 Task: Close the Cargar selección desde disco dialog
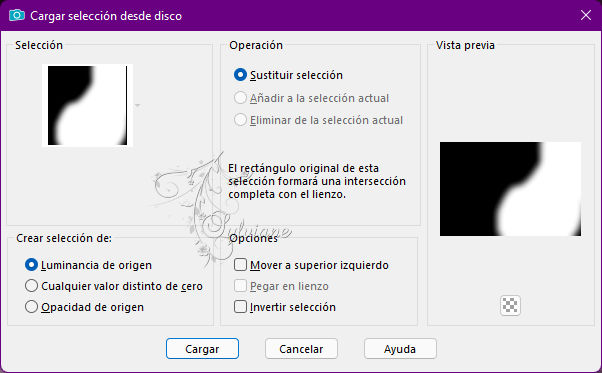585,15
